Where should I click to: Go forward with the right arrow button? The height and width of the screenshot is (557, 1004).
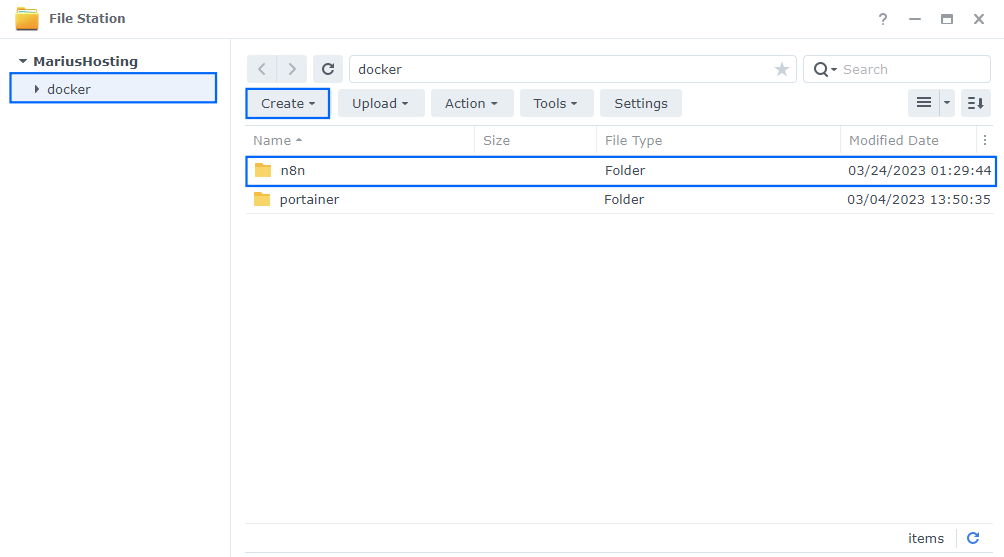pyautogui.click(x=292, y=69)
